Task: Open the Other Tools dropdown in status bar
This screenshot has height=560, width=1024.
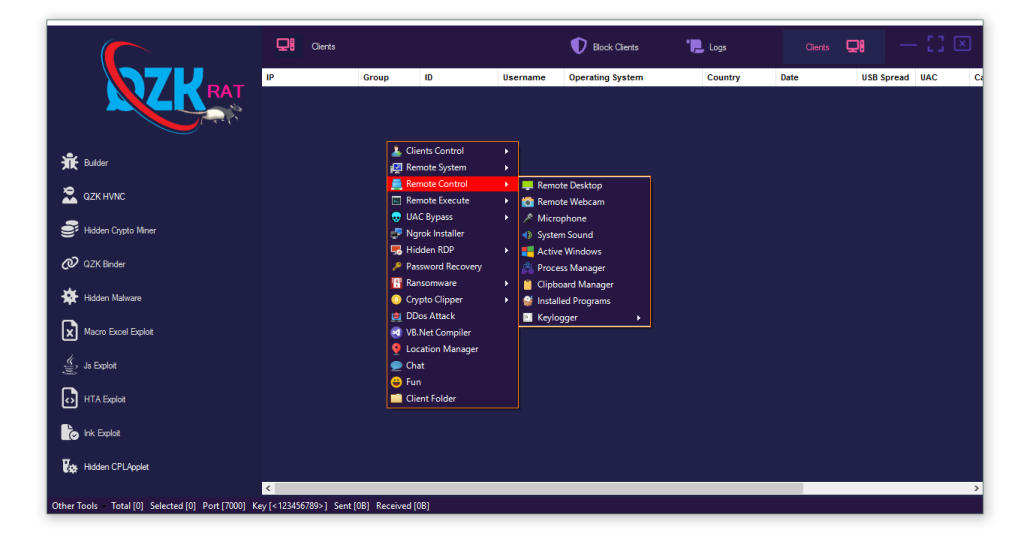Action: (x=78, y=506)
